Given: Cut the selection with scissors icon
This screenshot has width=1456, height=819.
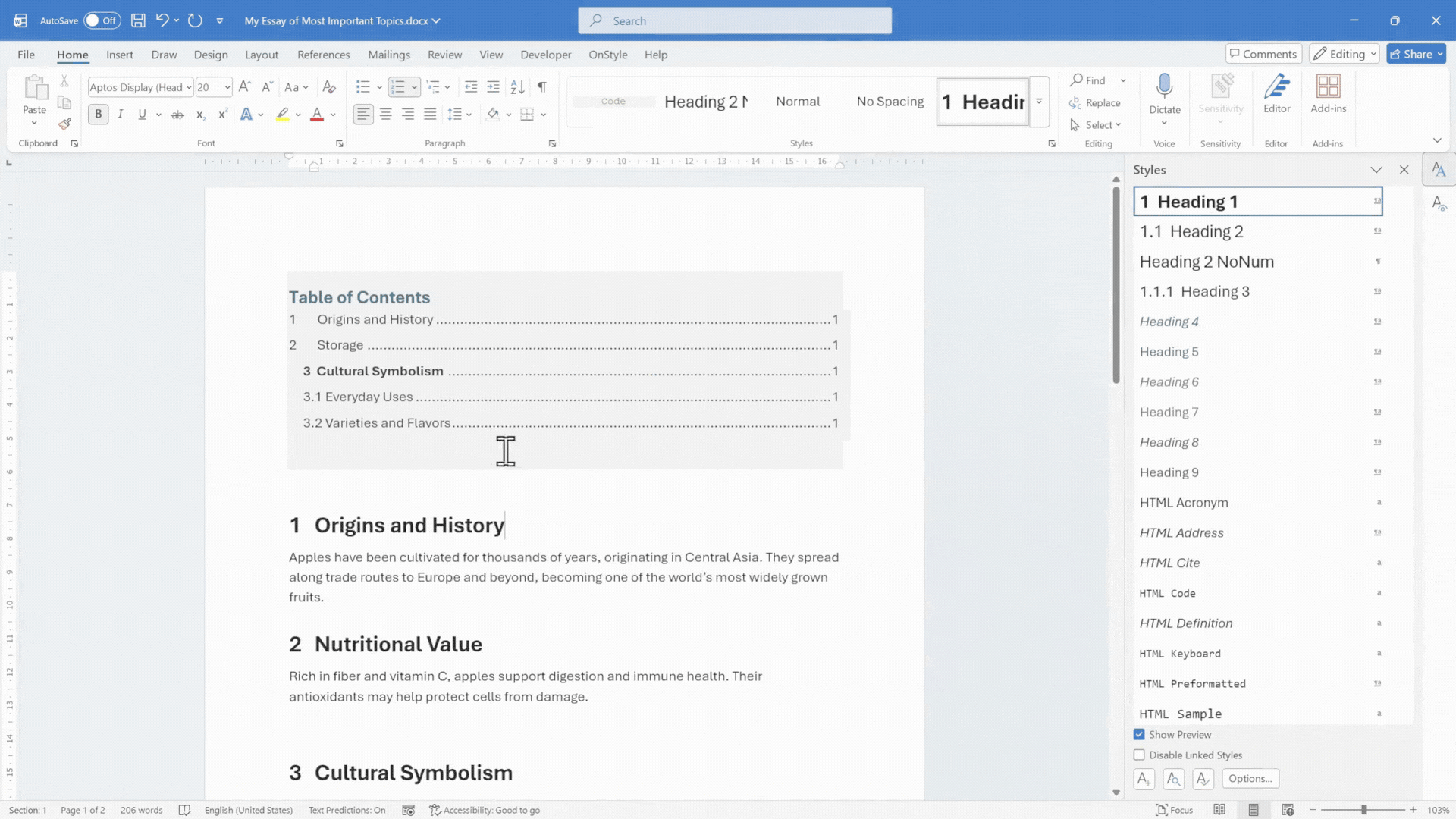Looking at the screenshot, I should click(x=64, y=80).
